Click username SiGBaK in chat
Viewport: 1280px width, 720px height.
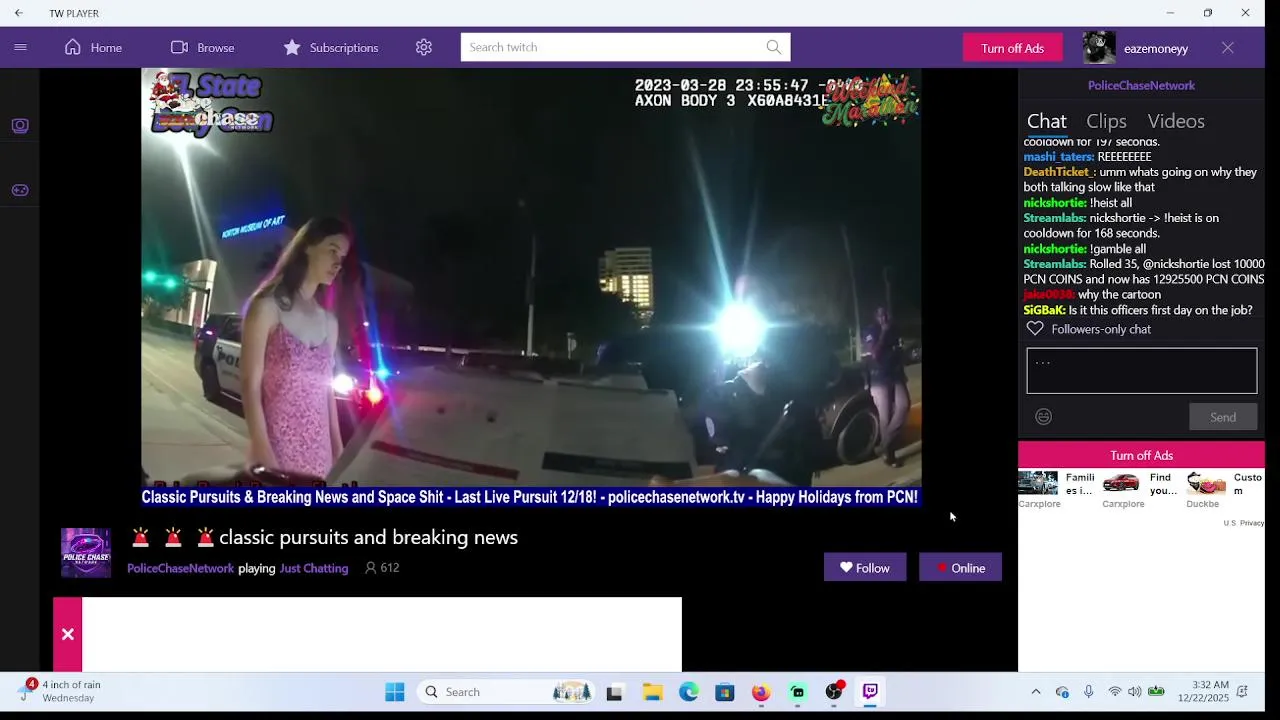tap(1044, 310)
